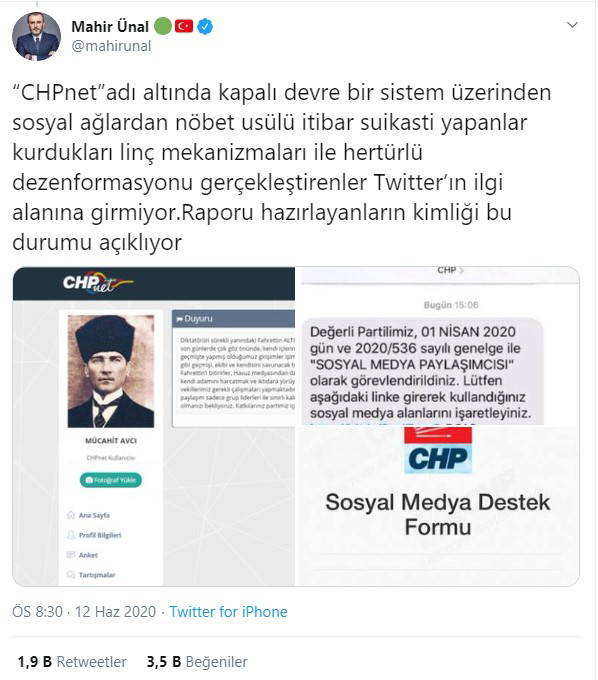The image size is (598, 680).
Task: Select Ana Sayfa in CHPnet sidebar
Action: [x=89, y=515]
